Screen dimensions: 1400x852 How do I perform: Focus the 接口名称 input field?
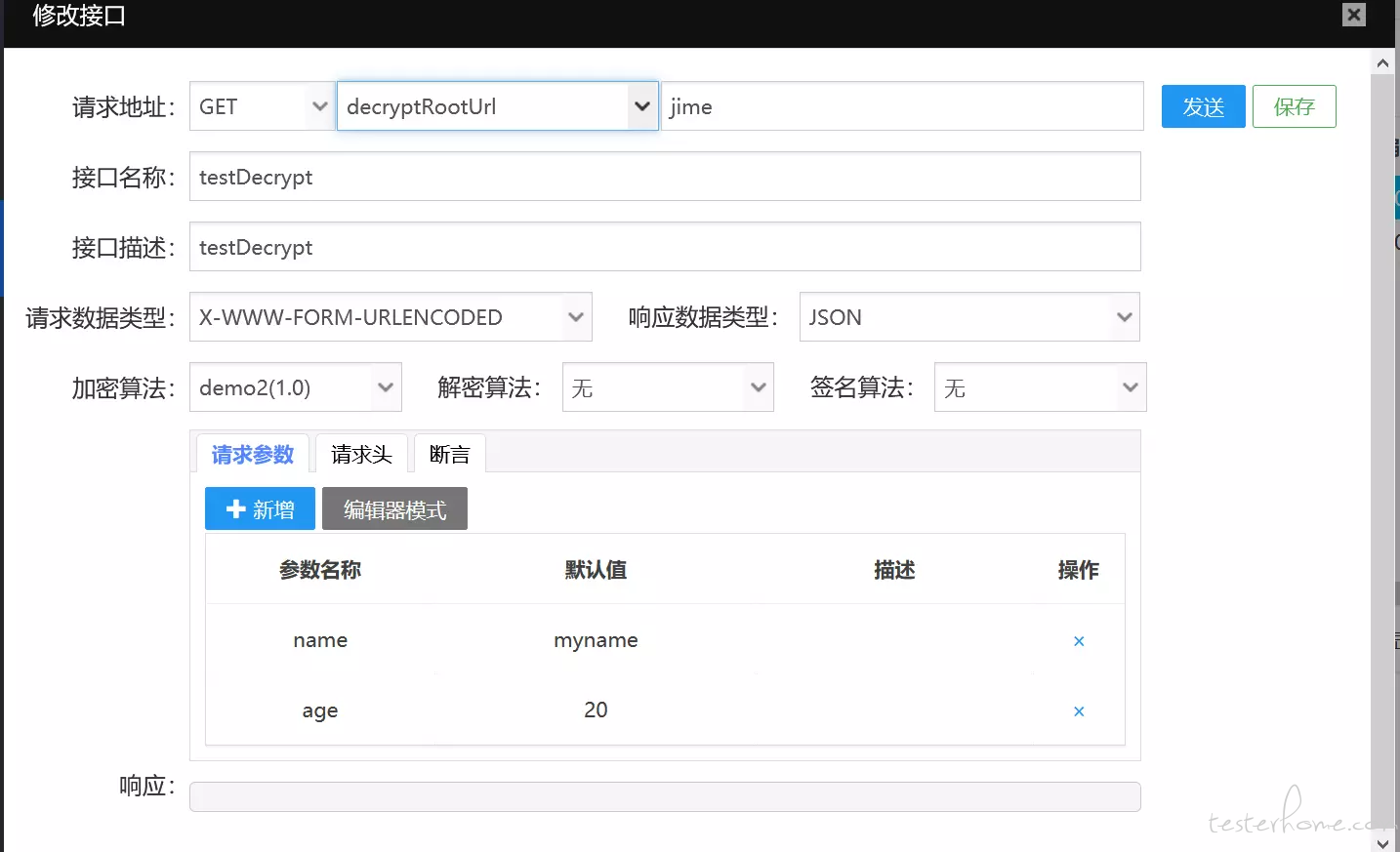[x=665, y=177]
